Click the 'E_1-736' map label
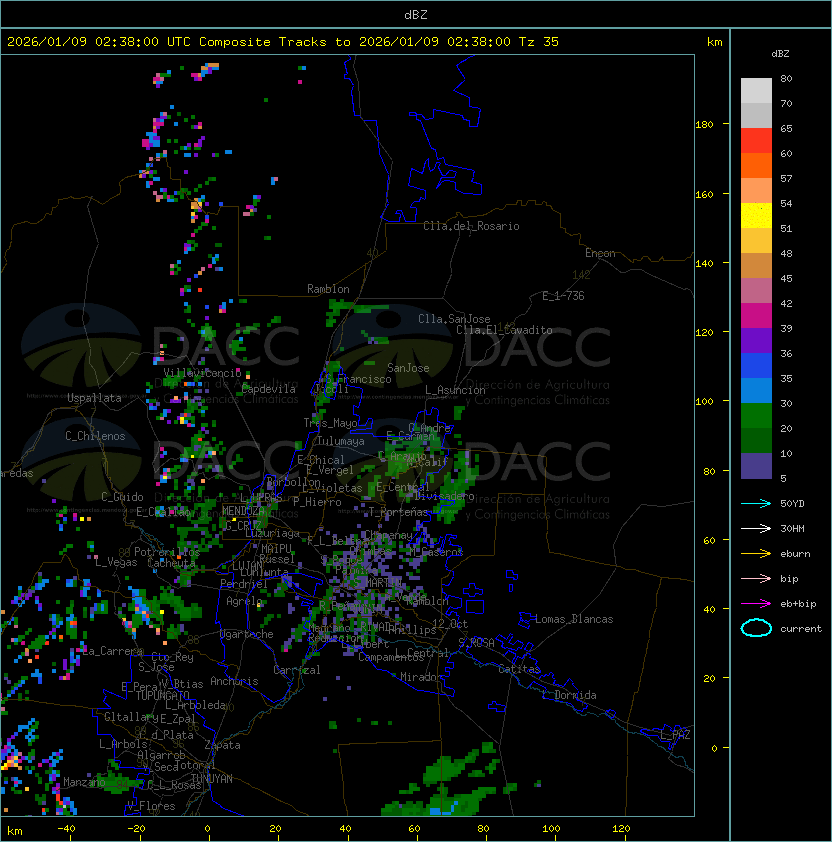The image size is (832, 842). pos(563,296)
